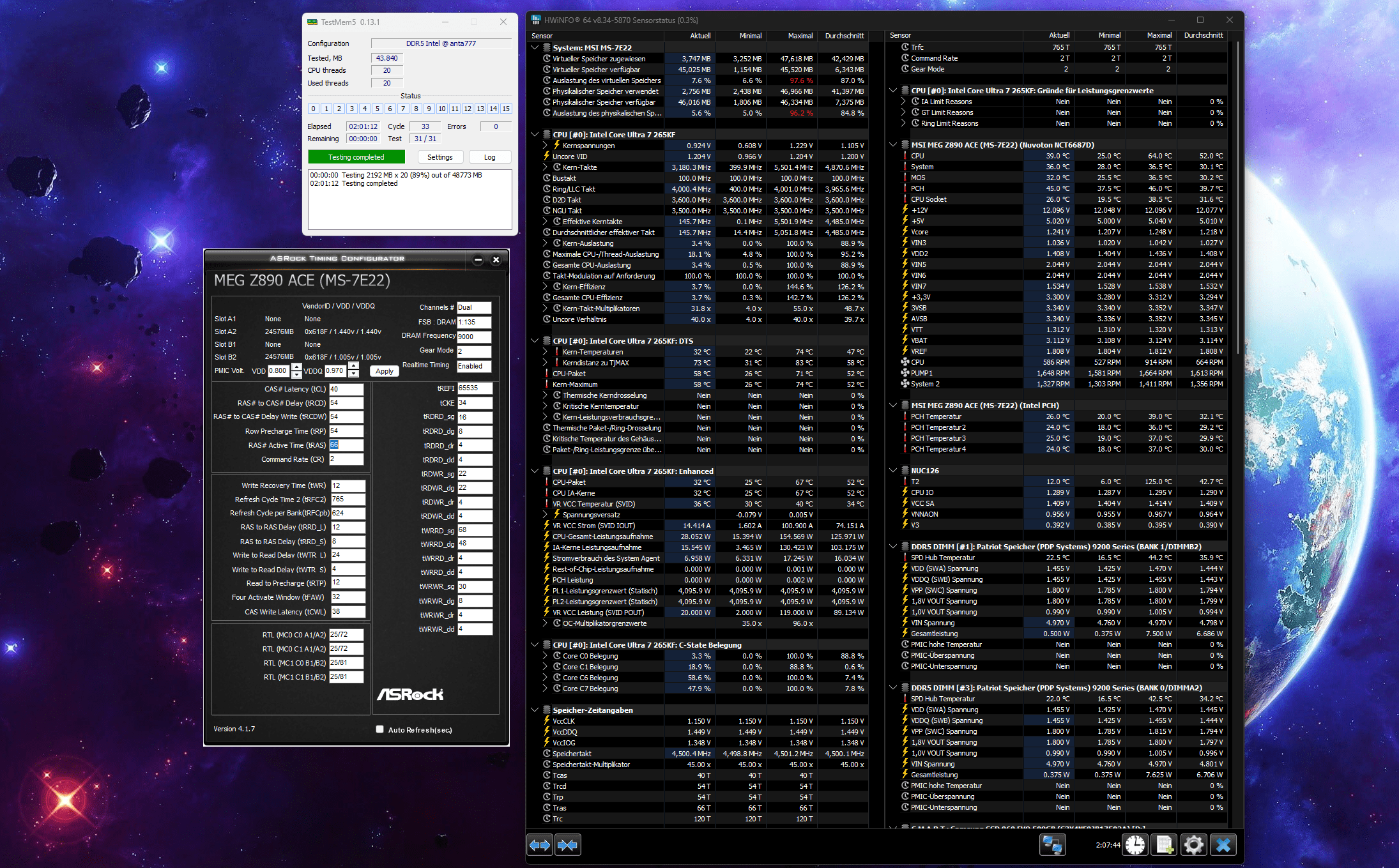Click the left Maximal column header

pyautogui.click(x=800, y=36)
